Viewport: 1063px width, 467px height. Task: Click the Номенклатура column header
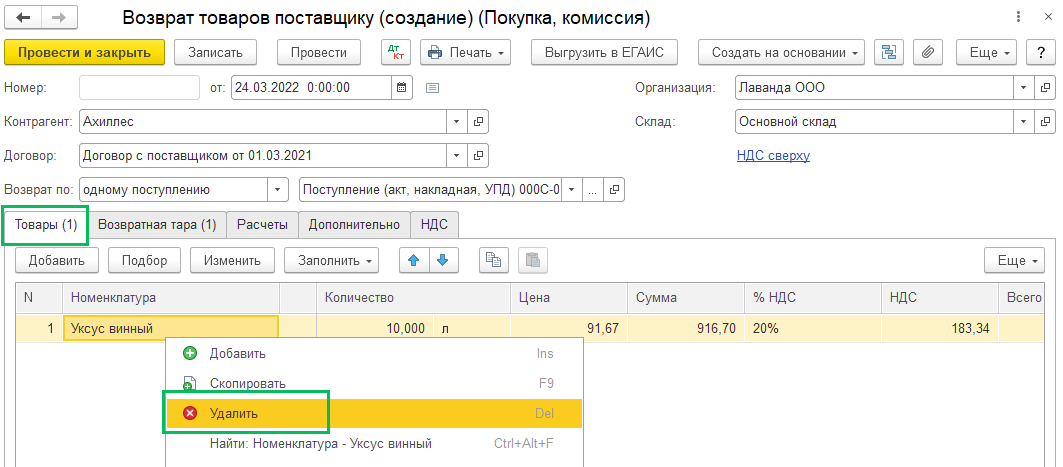171,298
